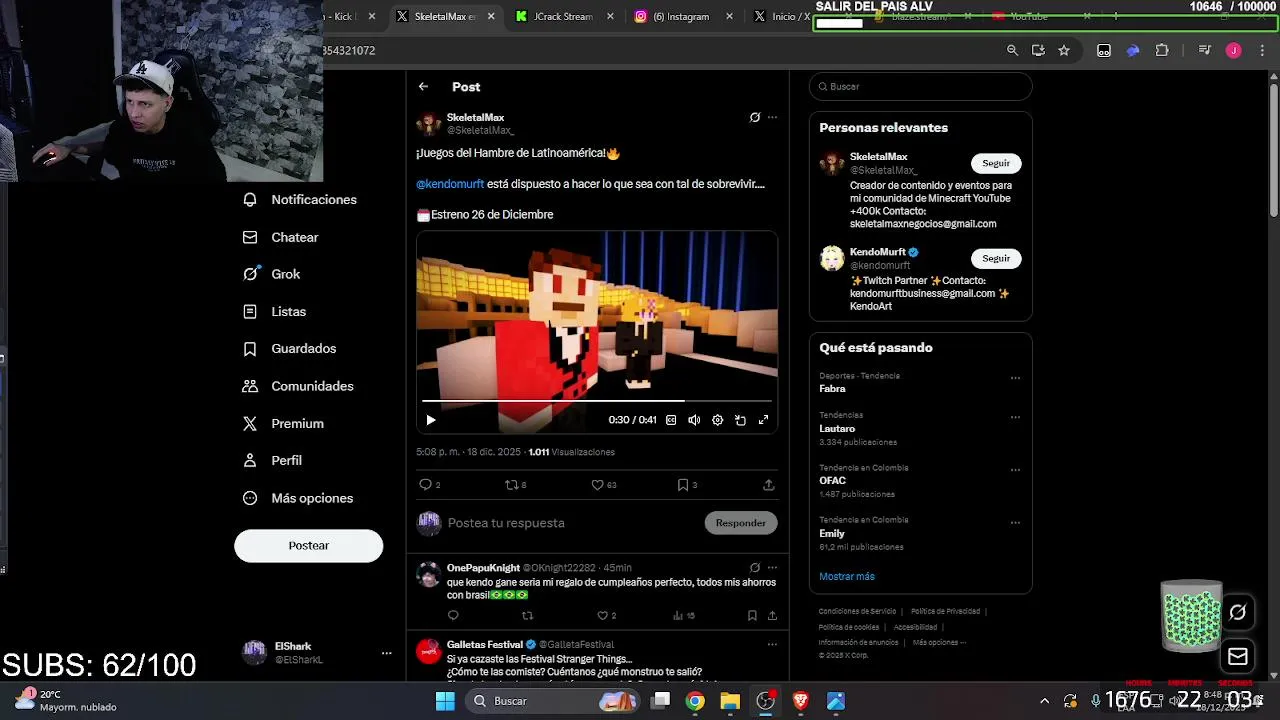Open Grok from the sidebar
Viewport: 1280px width, 720px height.
pos(272,274)
